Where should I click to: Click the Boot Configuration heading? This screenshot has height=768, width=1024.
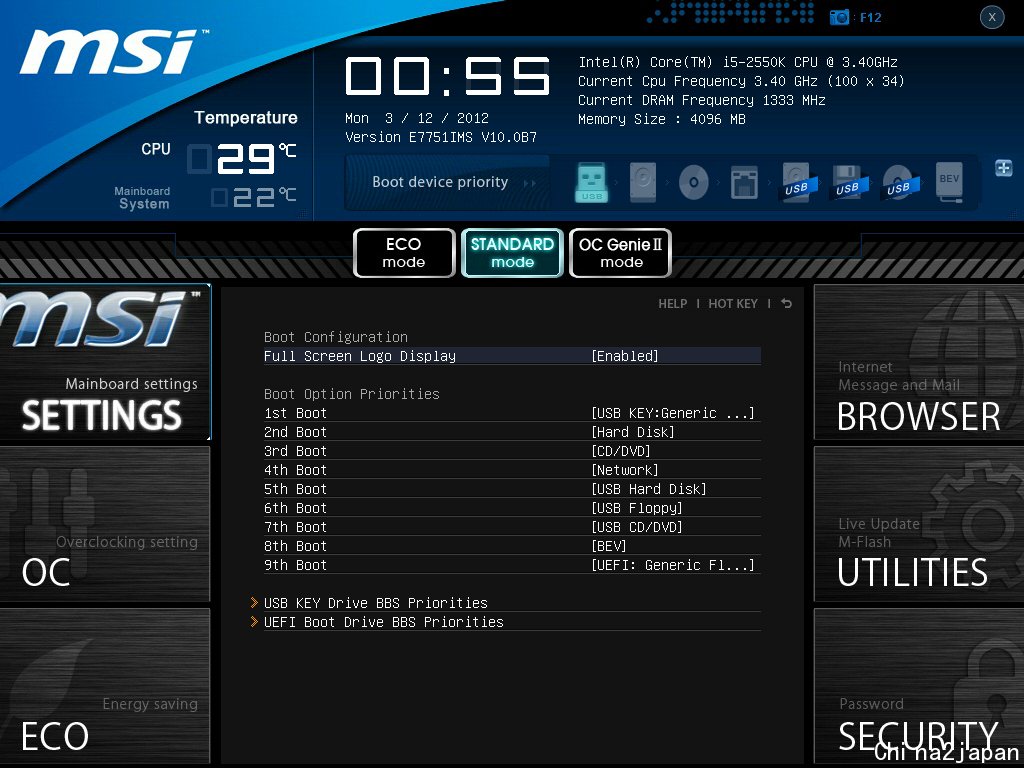click(x=336, y=337)
